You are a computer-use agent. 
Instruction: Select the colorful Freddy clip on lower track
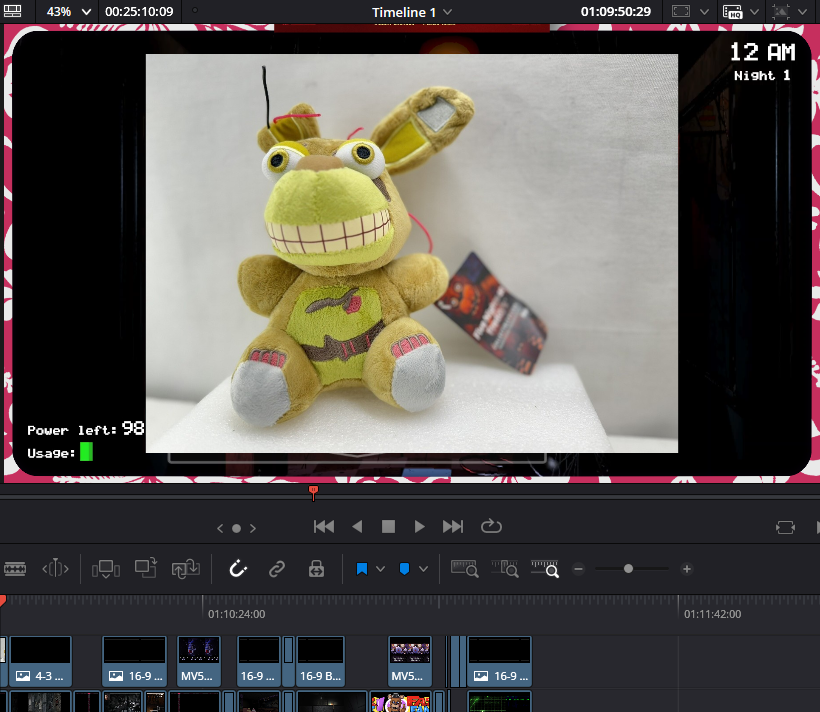[x=400, y=702]
